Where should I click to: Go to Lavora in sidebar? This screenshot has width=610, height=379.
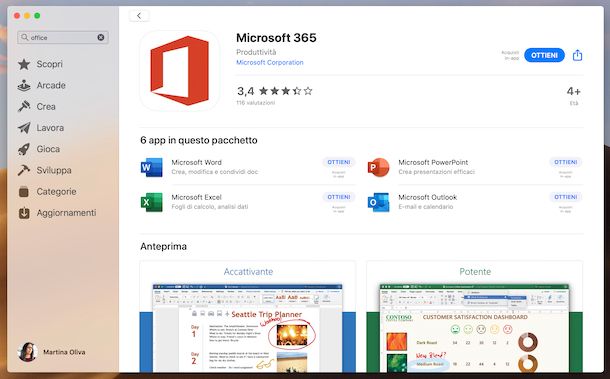50,128
